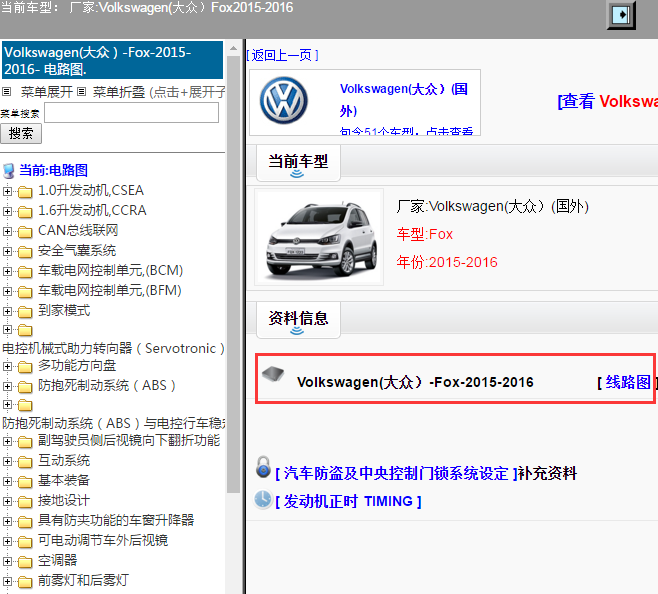The height and width of the screenshot is (594, 658).
Task: Click folder icon for 具有防夹功能的车窗升降器
Action: coord(25,522)
